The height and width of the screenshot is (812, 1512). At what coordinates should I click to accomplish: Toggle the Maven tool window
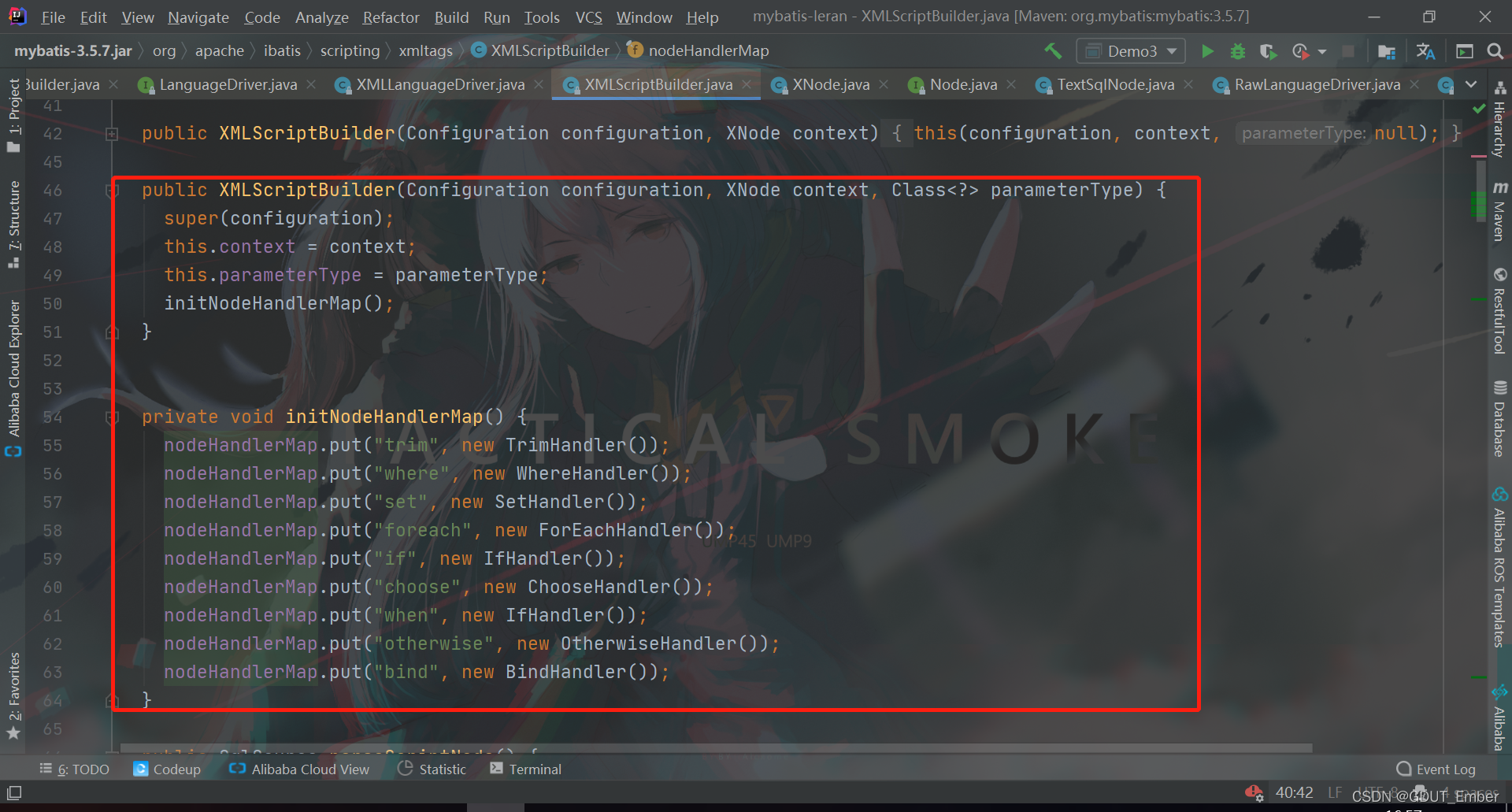pyautogui.click(x=1499, y=211)
